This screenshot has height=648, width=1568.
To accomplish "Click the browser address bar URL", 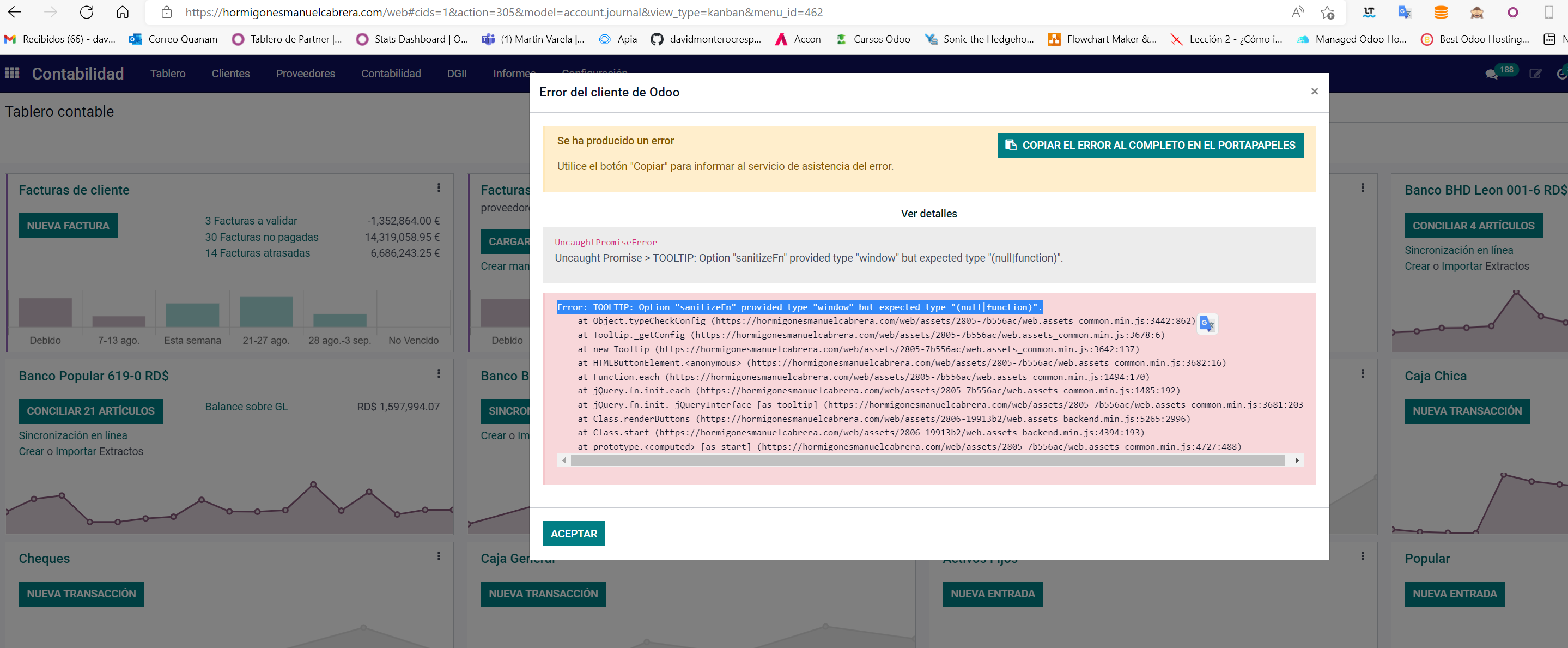I will pyautogui.click(x=504, y=12).
